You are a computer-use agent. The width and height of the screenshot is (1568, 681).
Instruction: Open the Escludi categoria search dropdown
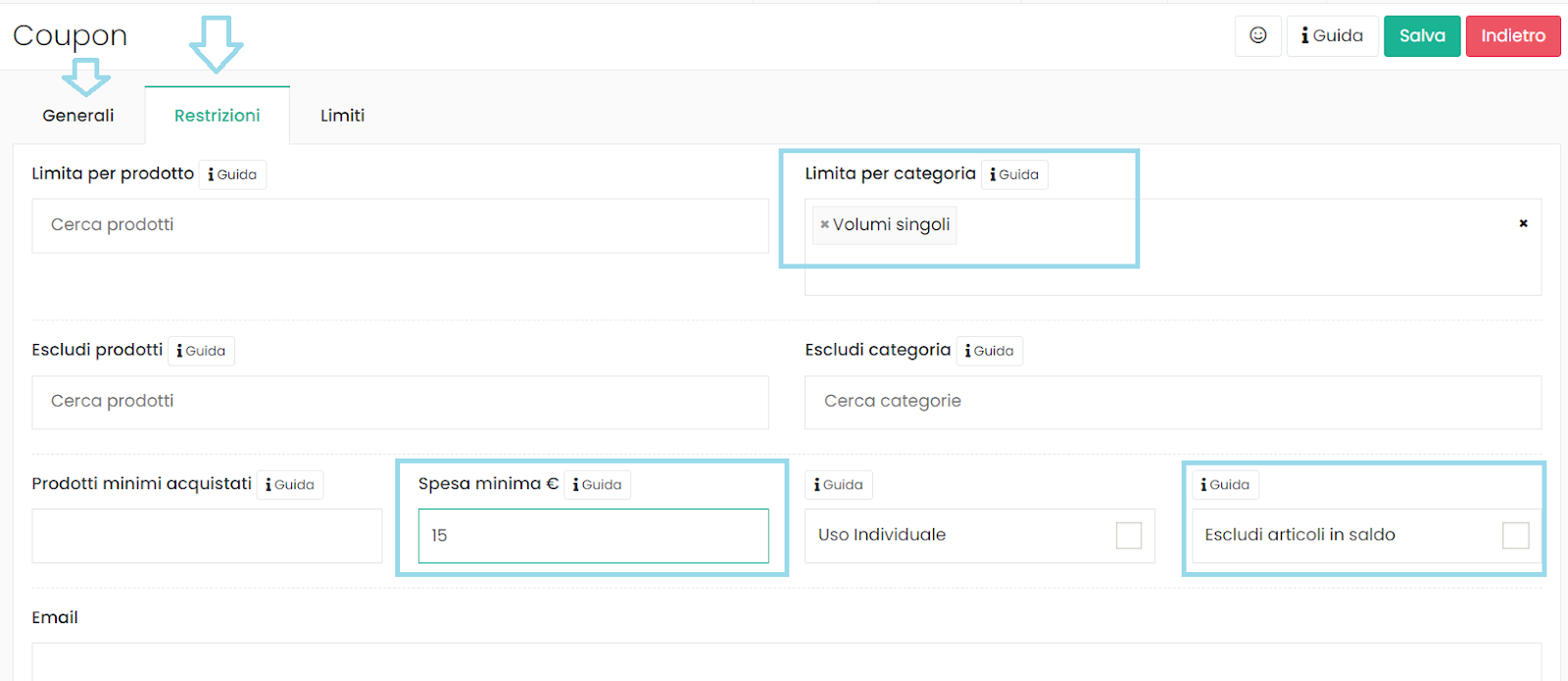pos(1172,402)
